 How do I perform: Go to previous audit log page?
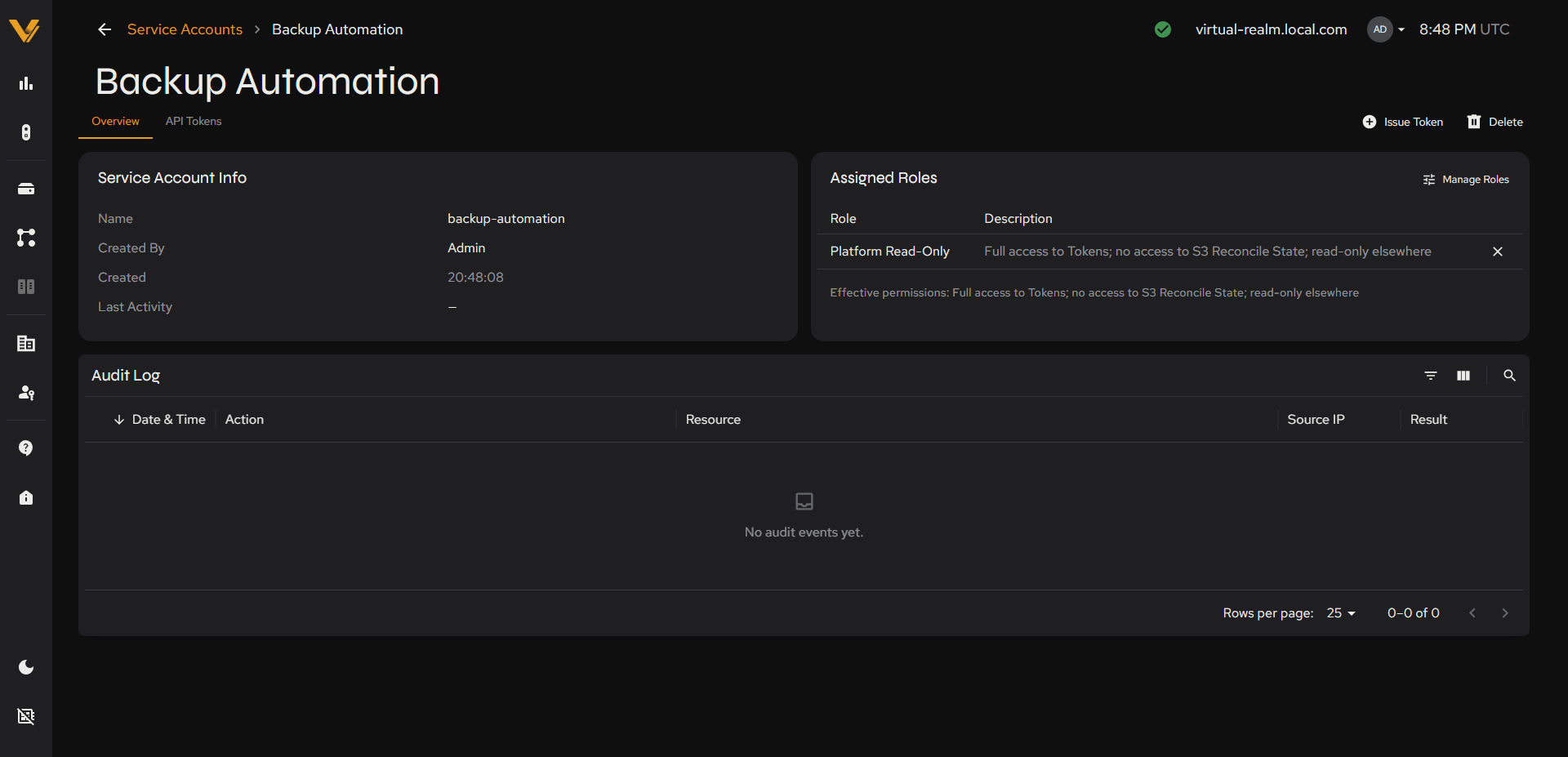click(1472, 613)
